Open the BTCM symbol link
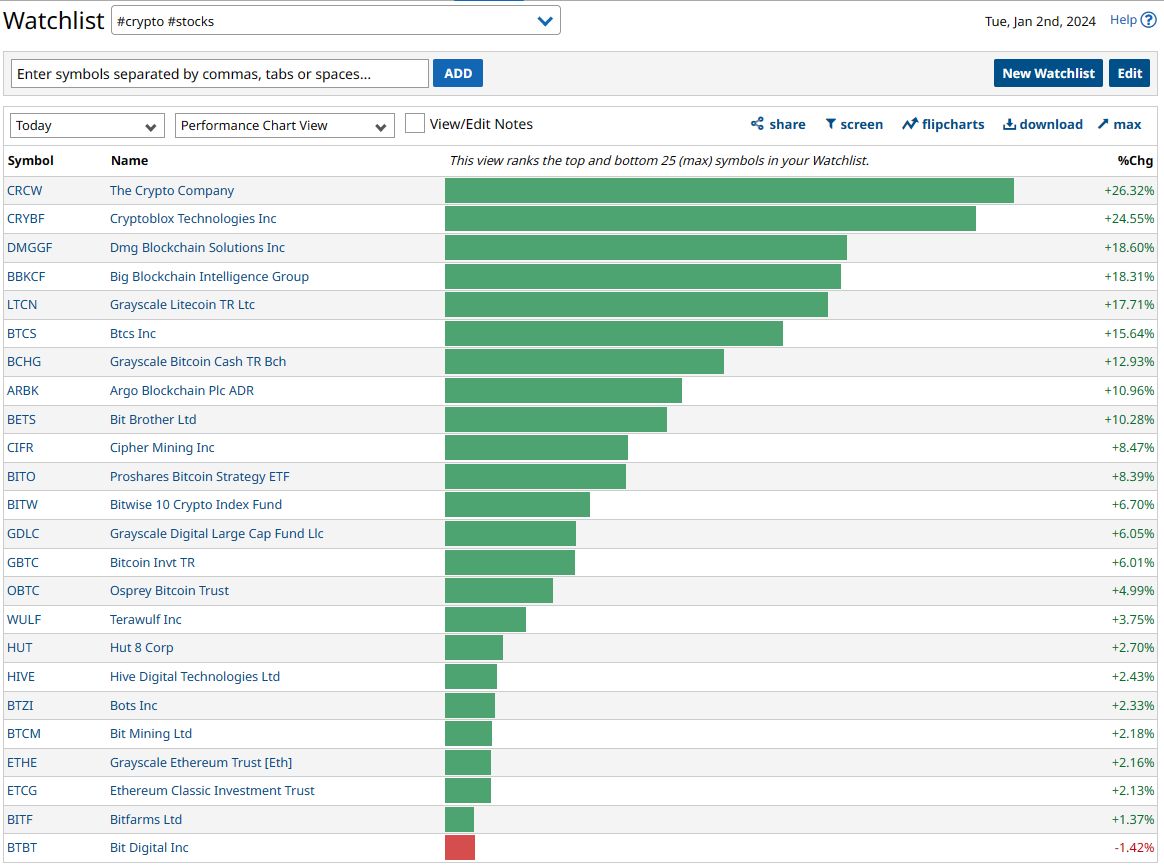The height and width of the screenshot is (867, 1164). (x=24, y=735)
